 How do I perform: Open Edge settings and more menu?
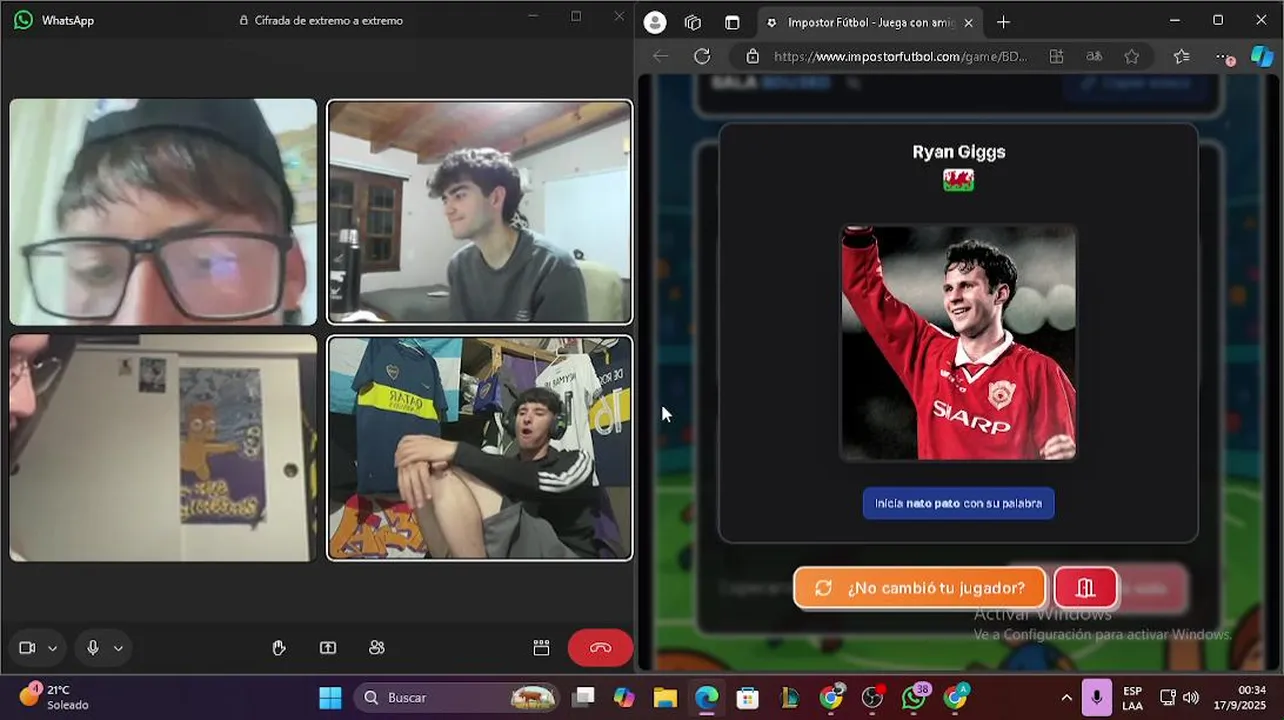1225,56
